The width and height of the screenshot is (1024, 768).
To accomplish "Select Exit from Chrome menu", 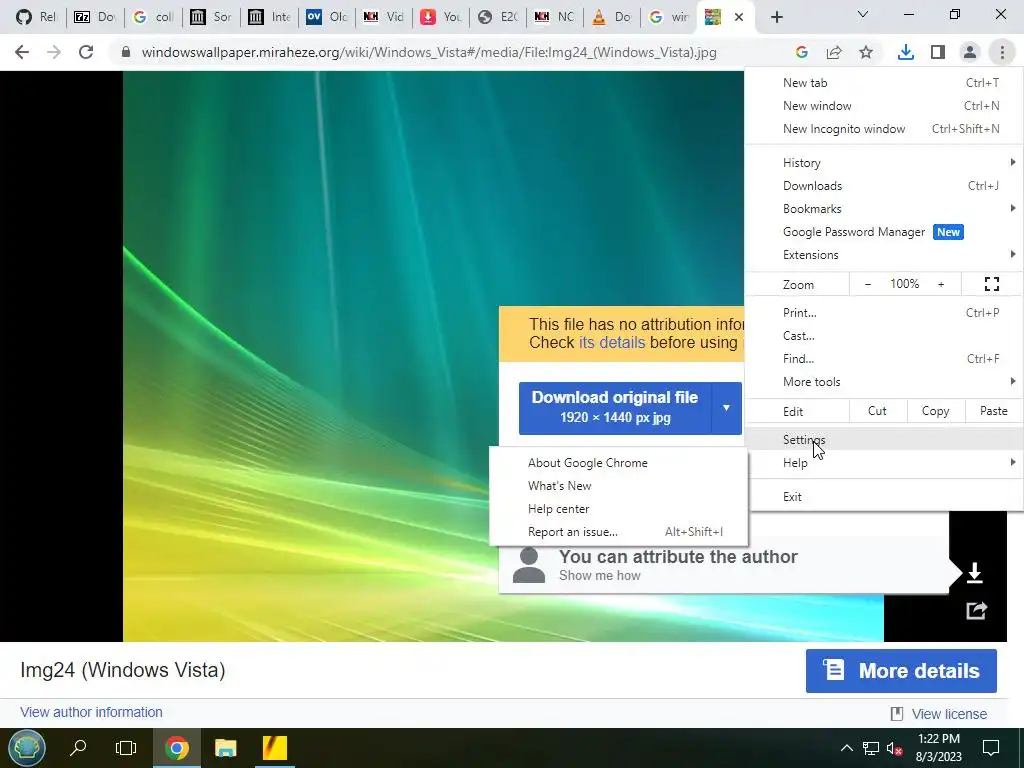I will (884, 496).
